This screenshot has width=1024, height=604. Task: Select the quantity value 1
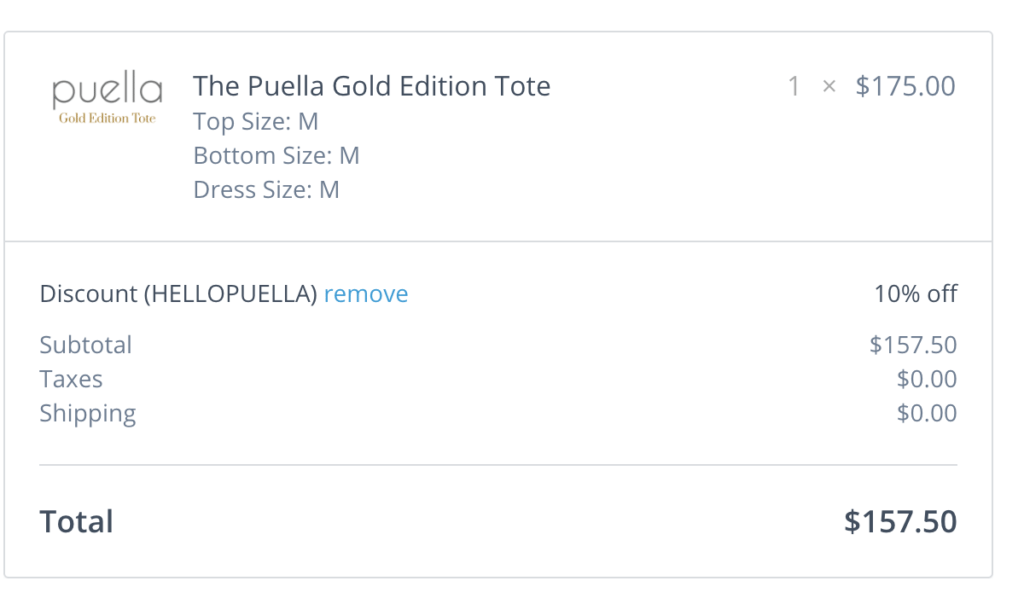click(795, 86)
